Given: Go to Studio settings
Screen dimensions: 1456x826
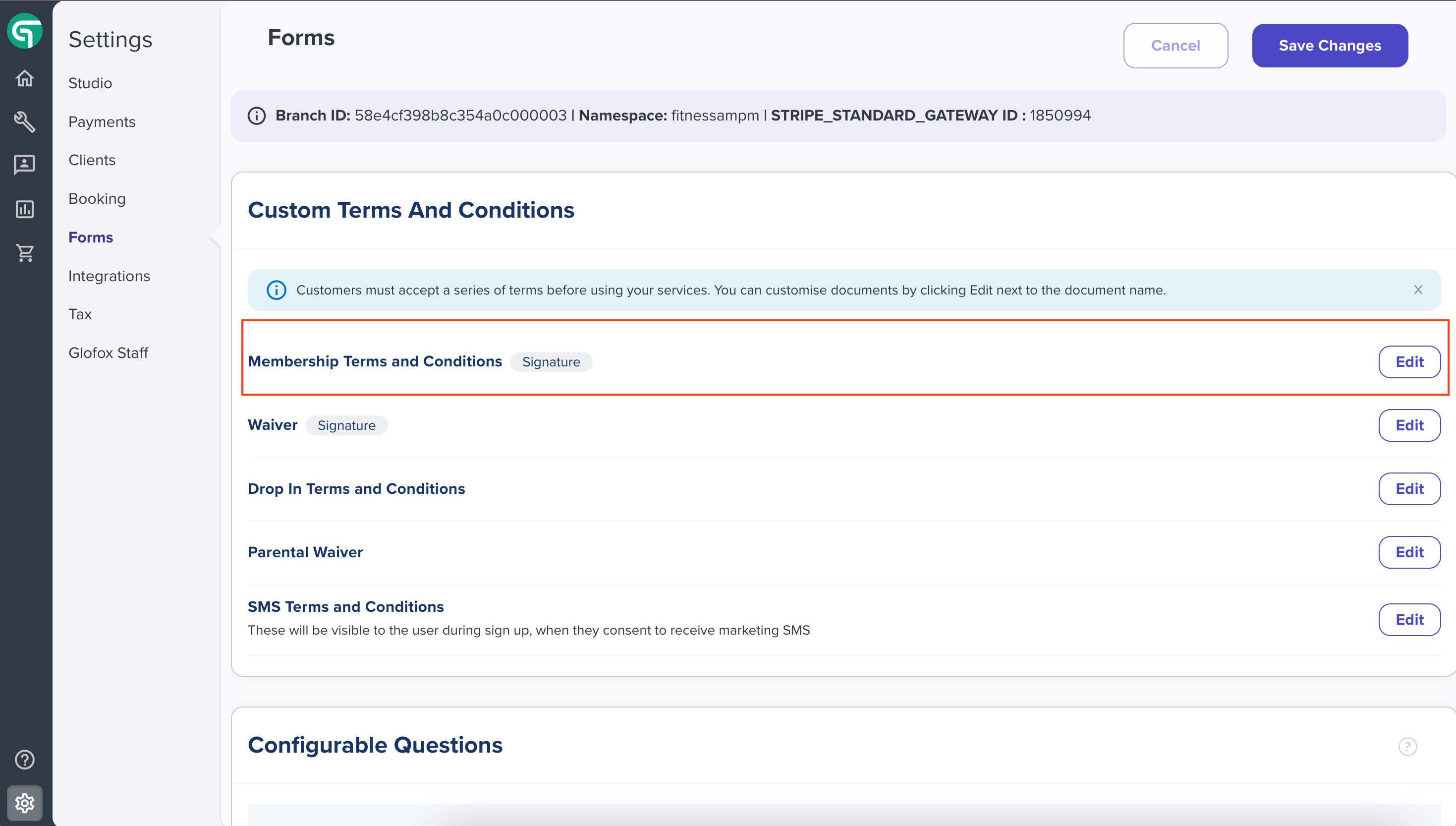Looking at the screenshot, I should [90, 83].
